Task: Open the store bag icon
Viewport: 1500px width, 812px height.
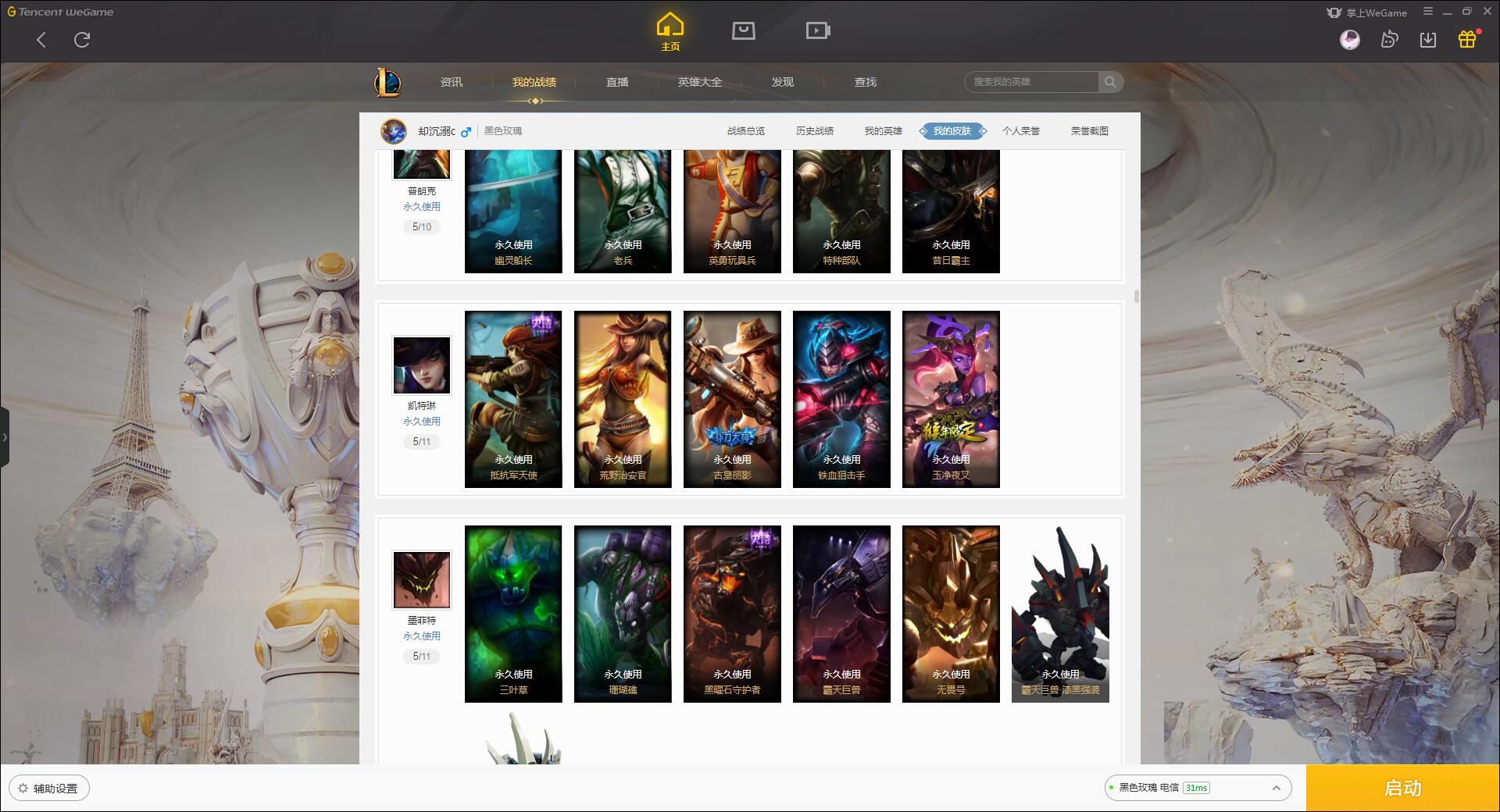Action: pyautogui.click(x=744, y=30)
